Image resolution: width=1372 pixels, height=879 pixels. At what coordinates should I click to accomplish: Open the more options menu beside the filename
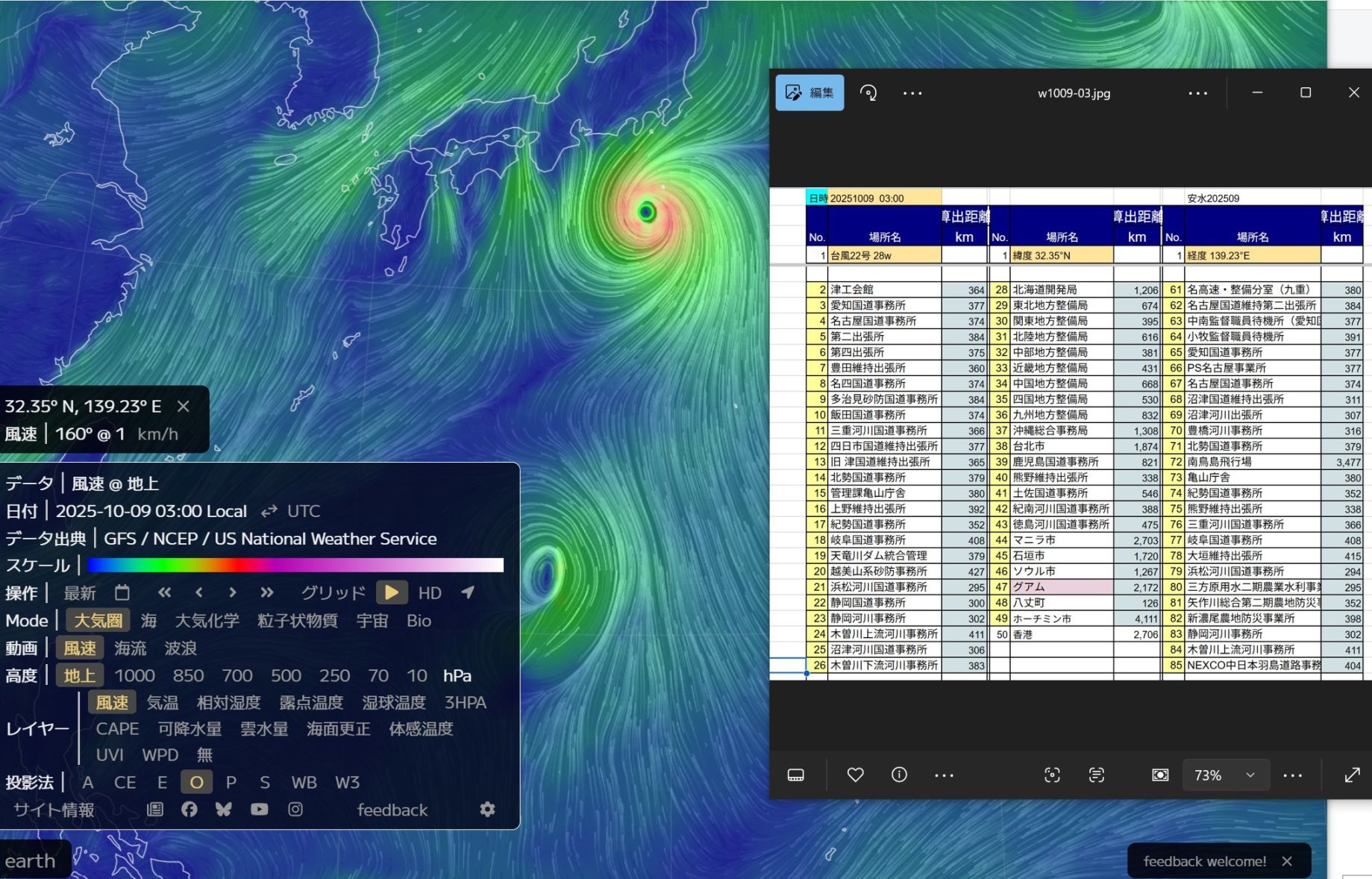(x=1197, y=93)
